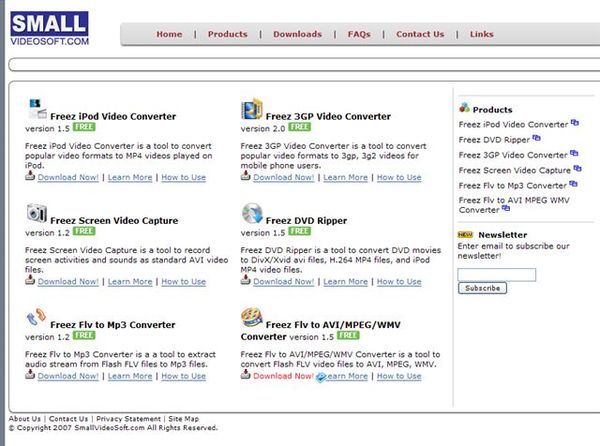The width and height of the screenshot is (600, 446).
Task: Open the FAQs menu item
Action: coord(359,34)
